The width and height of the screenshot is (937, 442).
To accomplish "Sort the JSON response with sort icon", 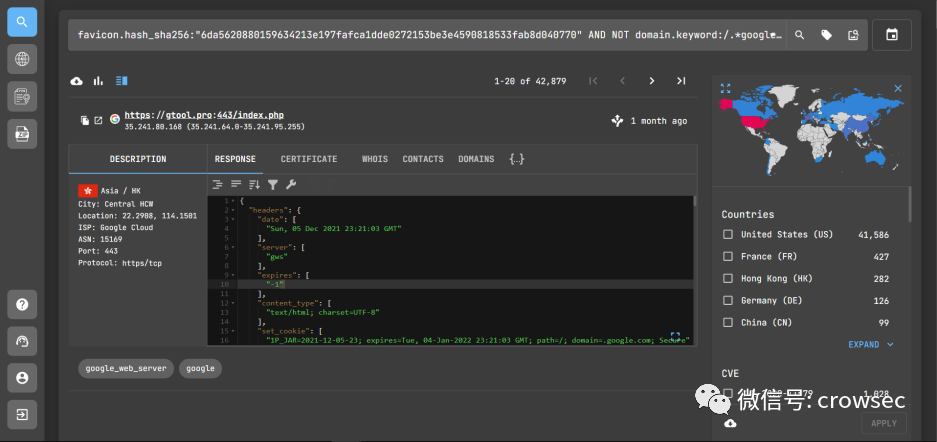I will pos(255,185).
